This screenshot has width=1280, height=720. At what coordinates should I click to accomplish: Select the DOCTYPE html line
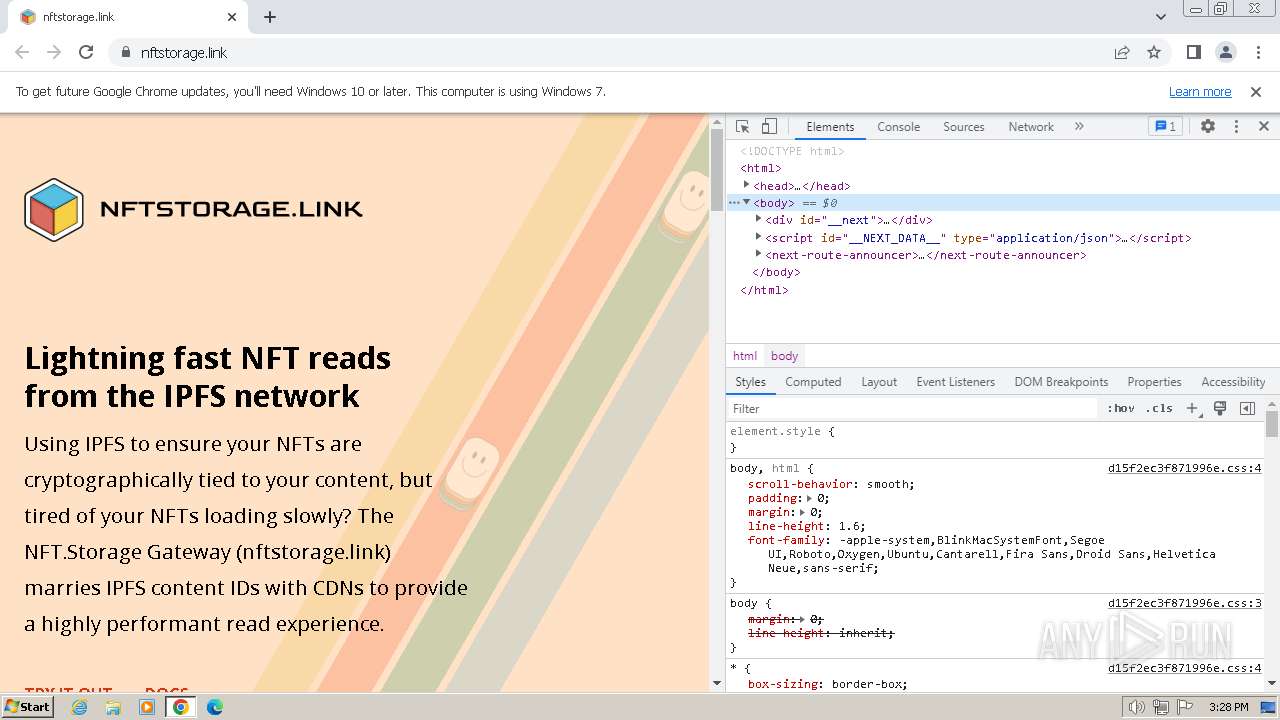[792, 151]
